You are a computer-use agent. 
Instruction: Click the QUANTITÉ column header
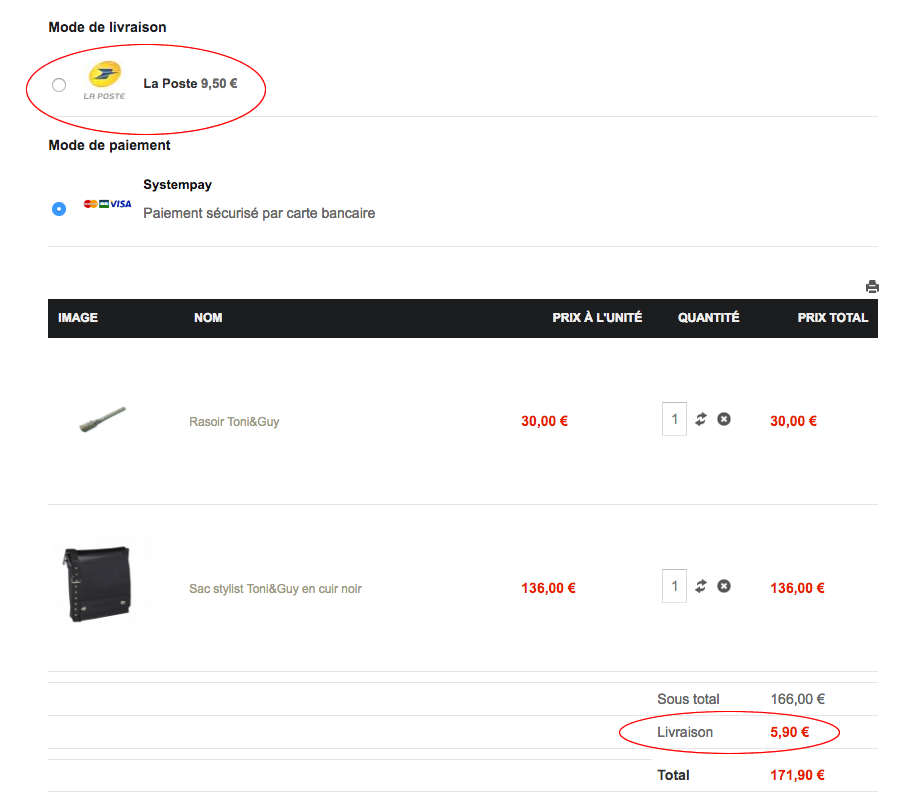click(x=708, y=318)
